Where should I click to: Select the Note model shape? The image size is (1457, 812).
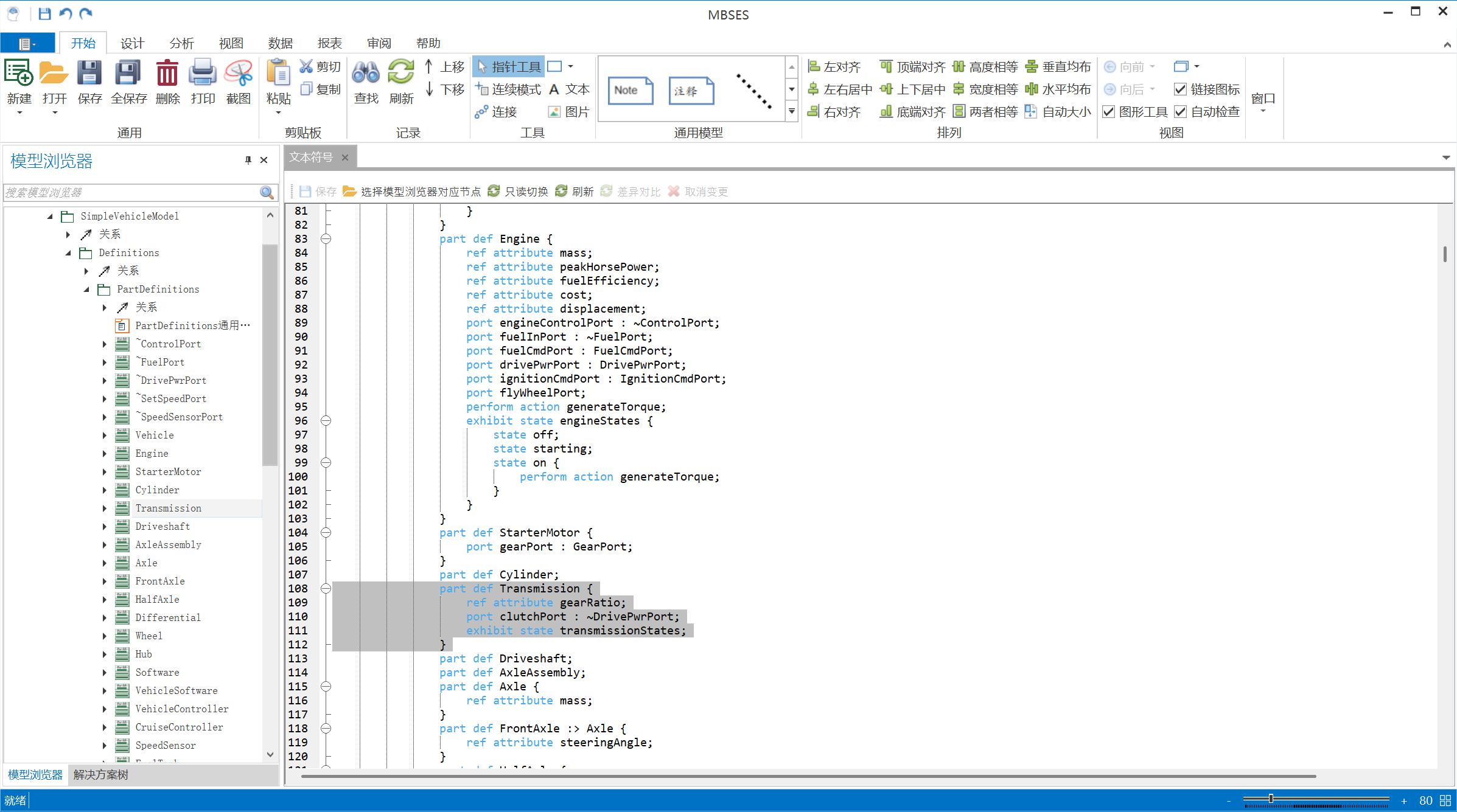(630, 91)
